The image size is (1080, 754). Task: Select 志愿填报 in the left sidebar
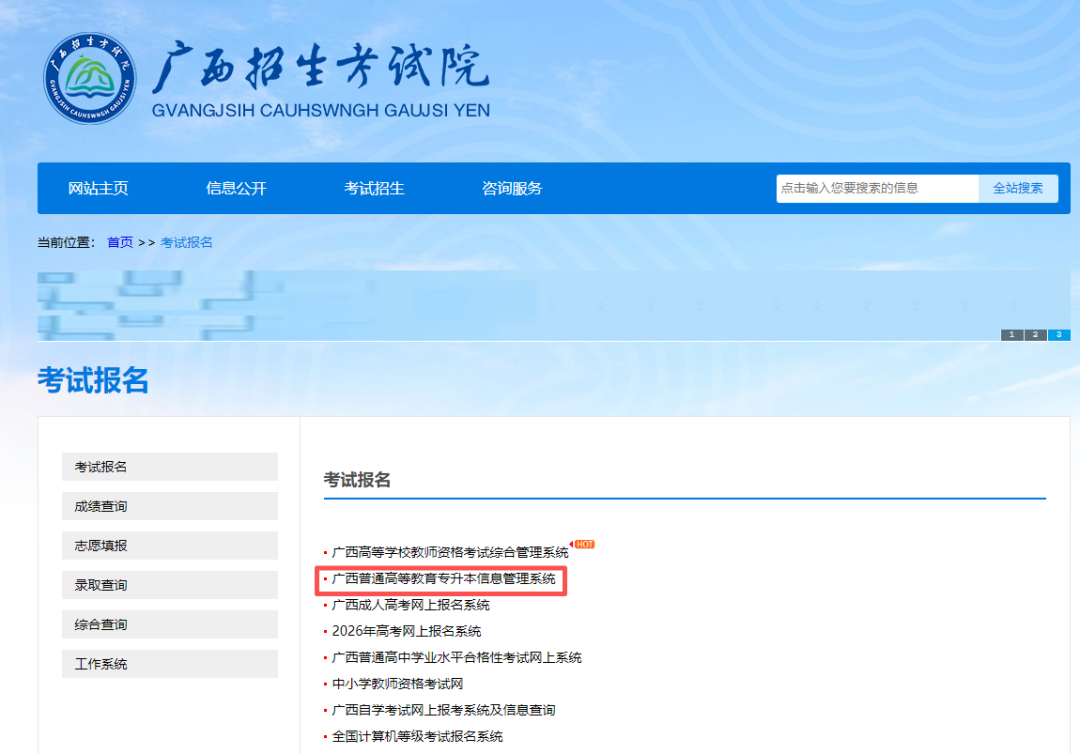[x=169, y=545]
